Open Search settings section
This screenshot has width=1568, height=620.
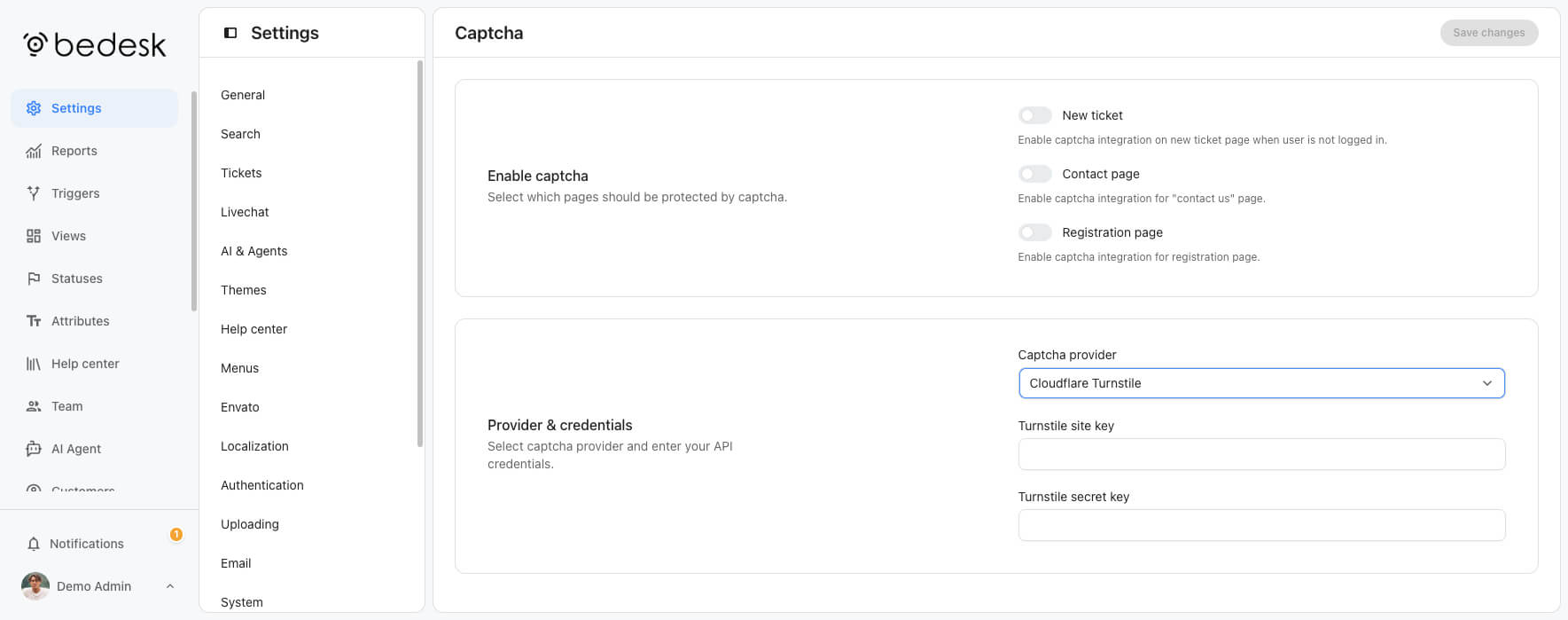(240, 134)
